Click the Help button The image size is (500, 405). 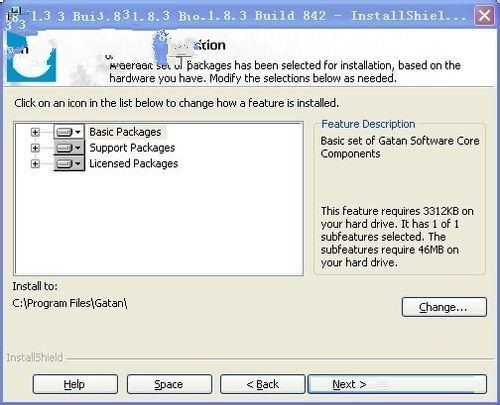click(75, 384)
